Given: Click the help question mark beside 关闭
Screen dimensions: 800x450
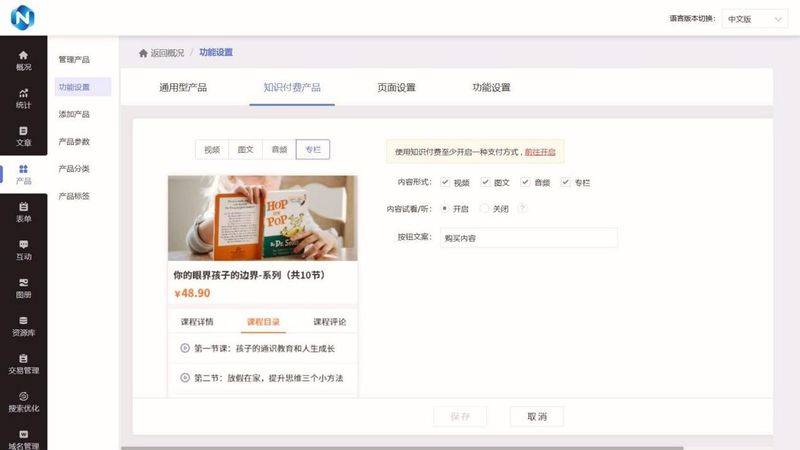Looking at the screenshot, I should (522, 209).
